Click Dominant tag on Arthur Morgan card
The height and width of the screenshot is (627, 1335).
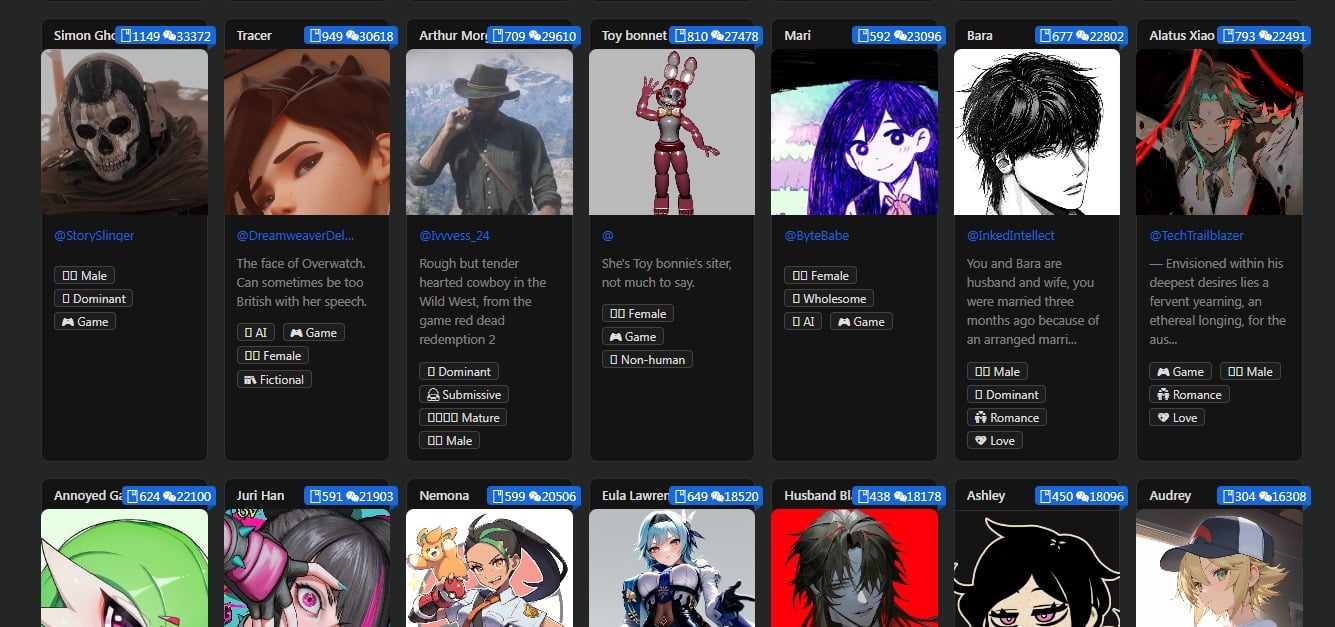coord(458,371)
